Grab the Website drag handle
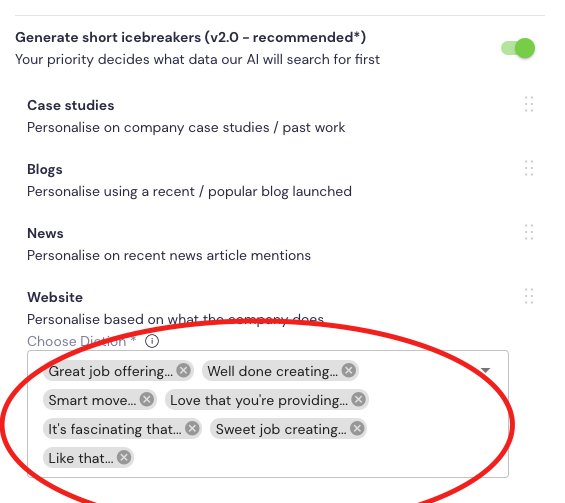This screenshot has width=565, height=503. click(x=529, y=296)
